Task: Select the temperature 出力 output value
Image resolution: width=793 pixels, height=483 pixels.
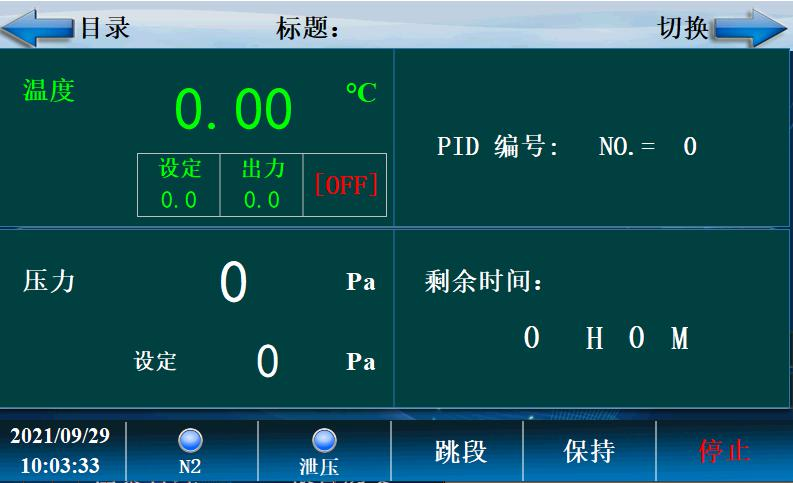Action: pyautogui.click(x=261, y=200)
